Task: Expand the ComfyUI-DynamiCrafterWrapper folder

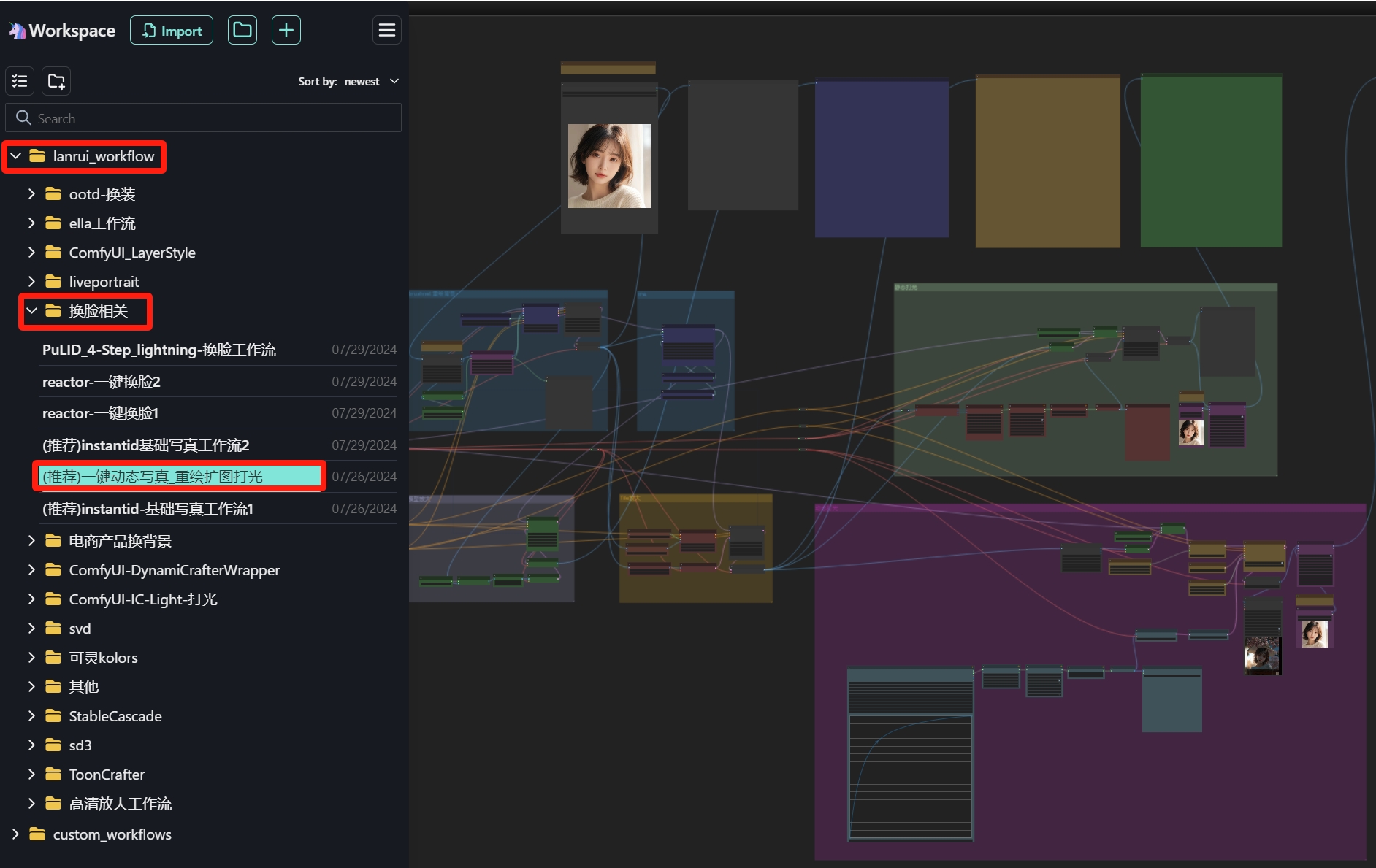Action: point(31,570)
